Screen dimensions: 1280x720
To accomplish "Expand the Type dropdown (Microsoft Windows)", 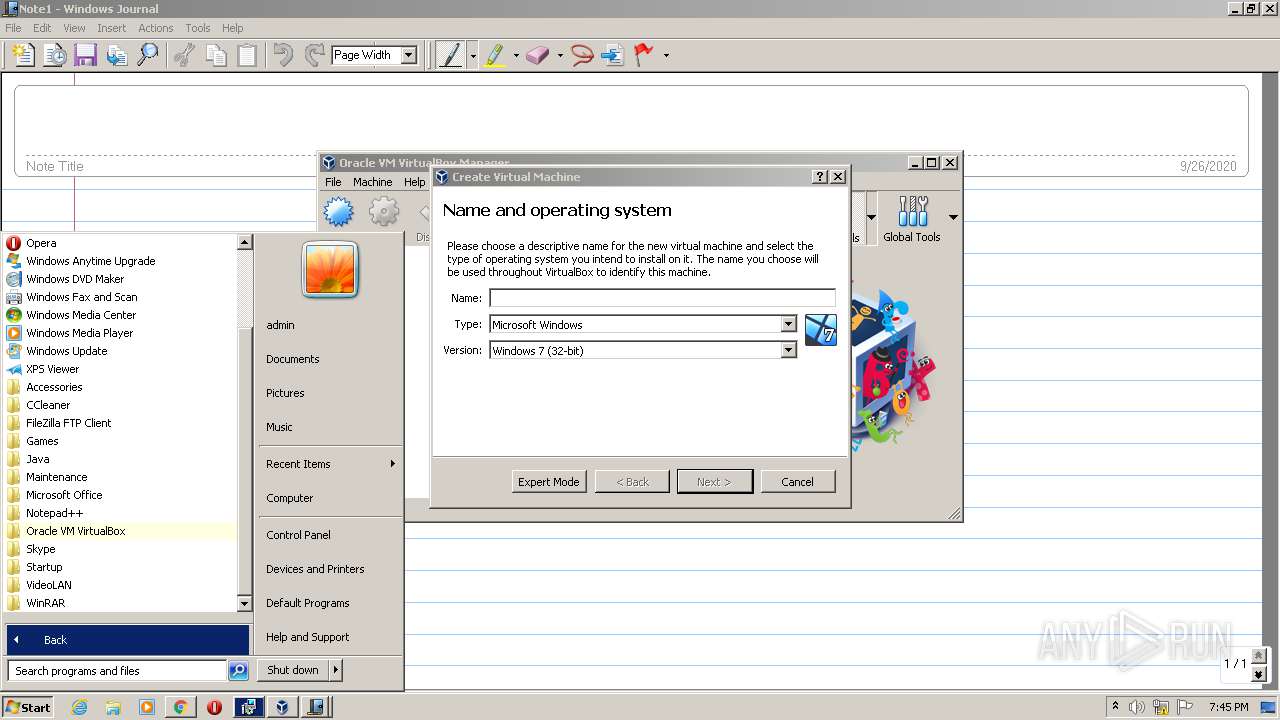I will [788, 324].
